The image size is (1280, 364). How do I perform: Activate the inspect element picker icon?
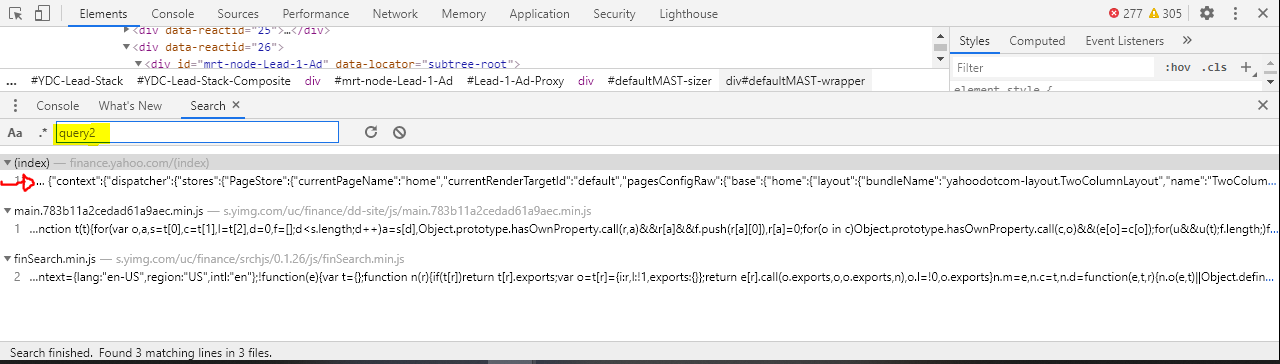point(16,14)
